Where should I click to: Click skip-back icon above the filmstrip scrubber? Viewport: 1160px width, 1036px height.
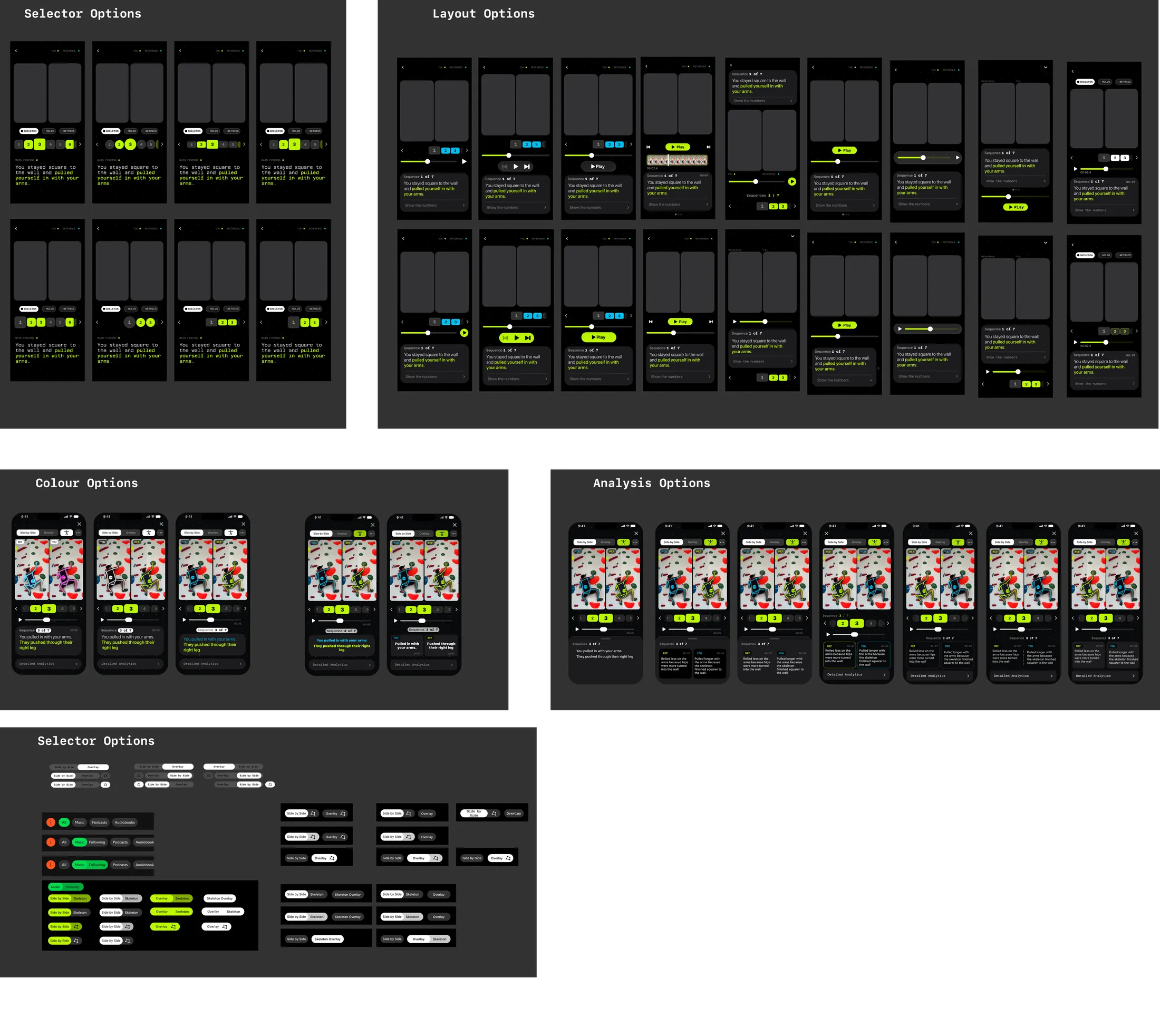[649, 147]
